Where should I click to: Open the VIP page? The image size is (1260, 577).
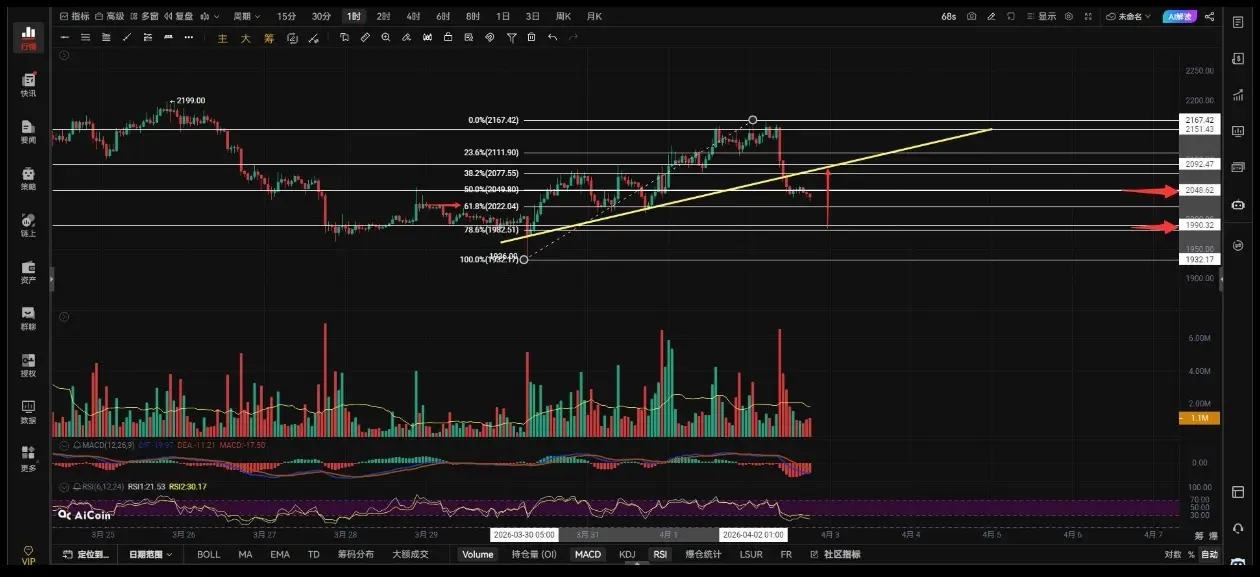pyautogui.click(x=28, y=555)
